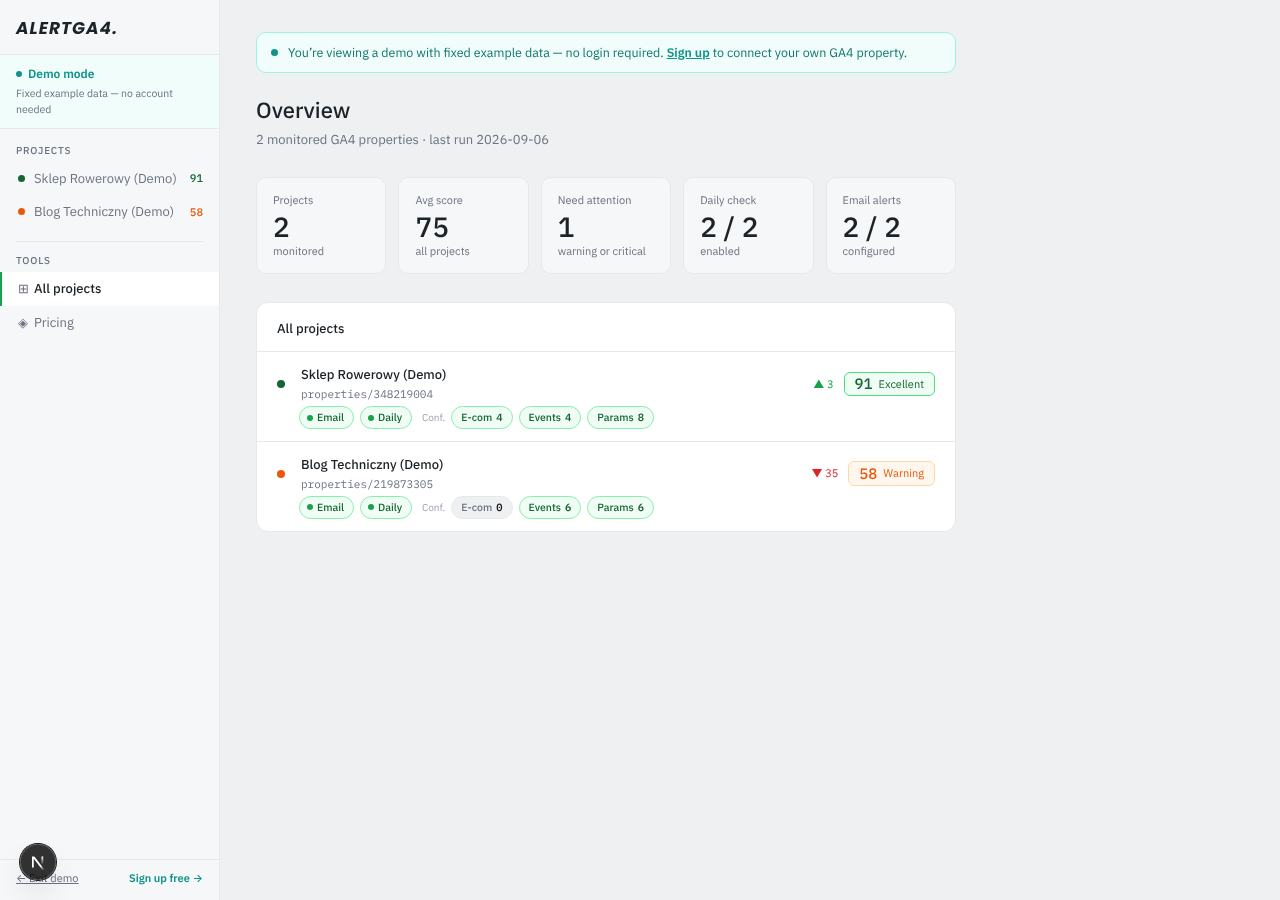Open the Next.js dev tools badge

[x=38, y=862]
